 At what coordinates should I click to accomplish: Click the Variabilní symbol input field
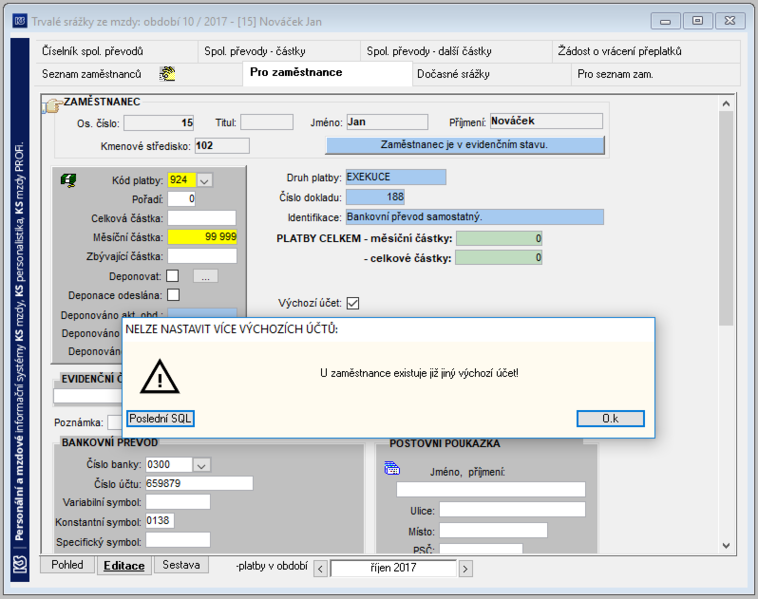178,502
